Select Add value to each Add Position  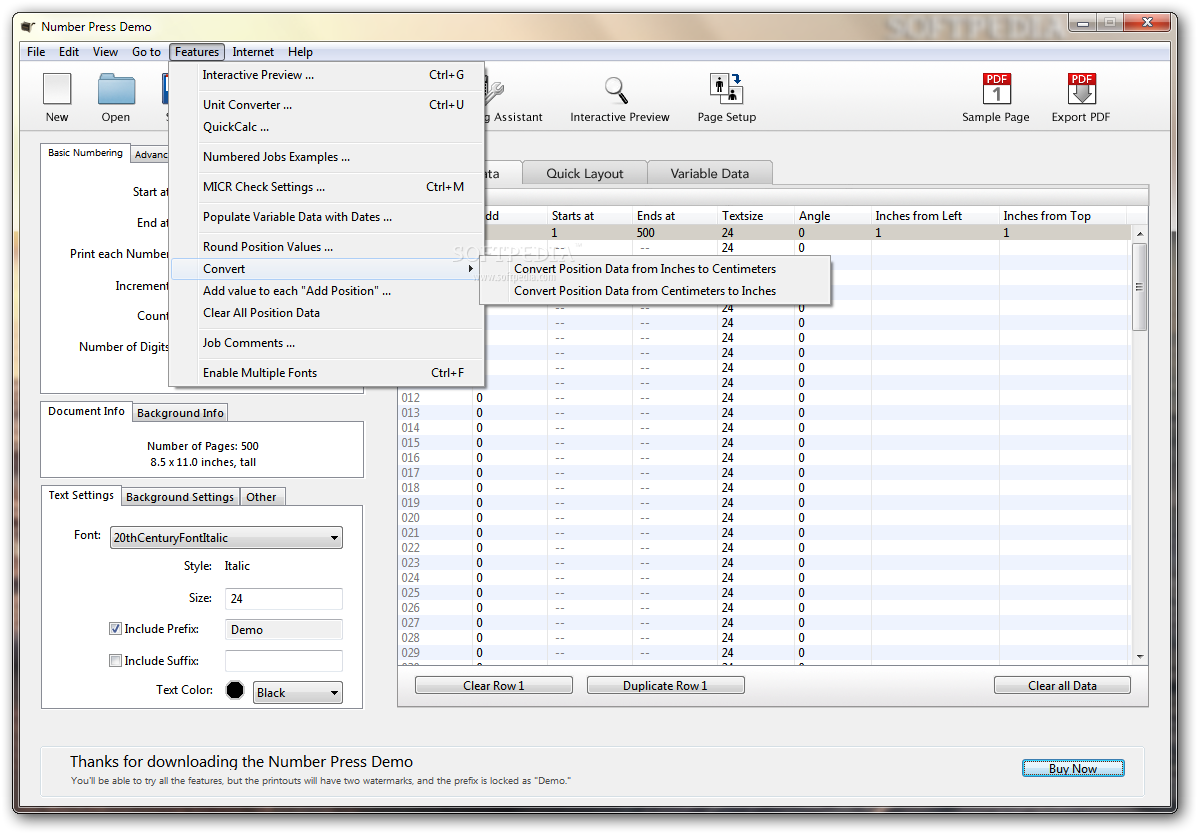(x=327, y=291)
